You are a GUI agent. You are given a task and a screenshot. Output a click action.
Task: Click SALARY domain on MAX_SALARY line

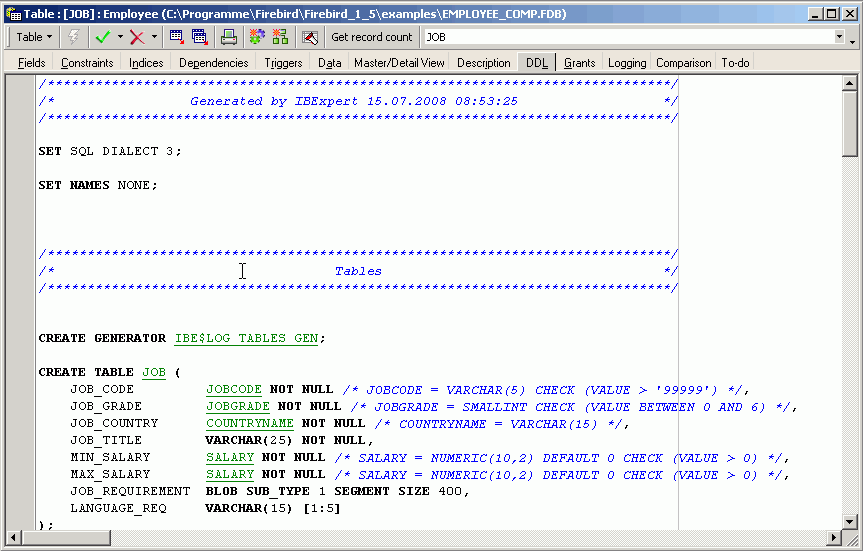pyautogui.click(x=230, y=474)
